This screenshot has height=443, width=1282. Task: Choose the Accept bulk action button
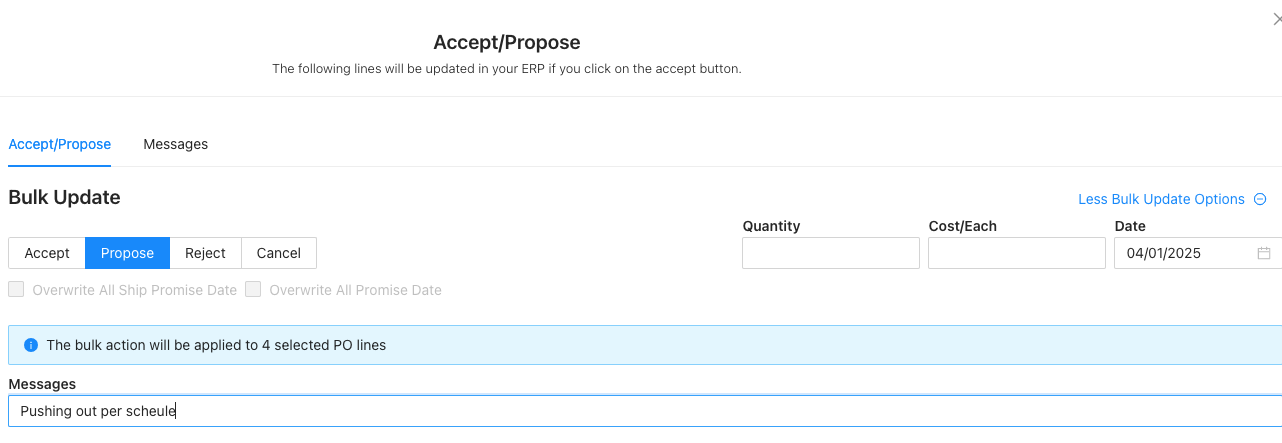pos(47,253)
